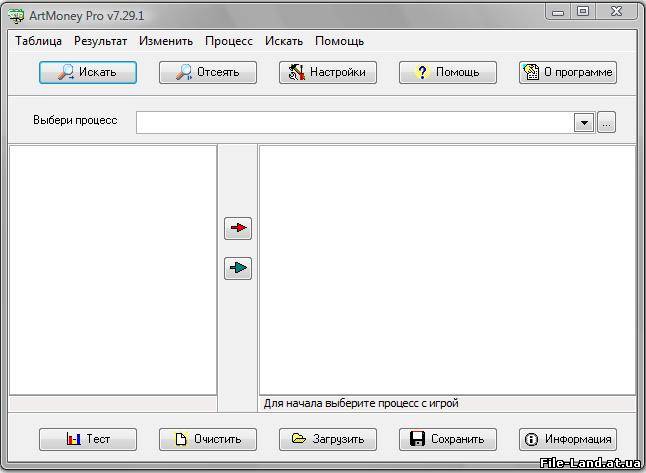Minimize the ArtMoney window

coord(558,12)
